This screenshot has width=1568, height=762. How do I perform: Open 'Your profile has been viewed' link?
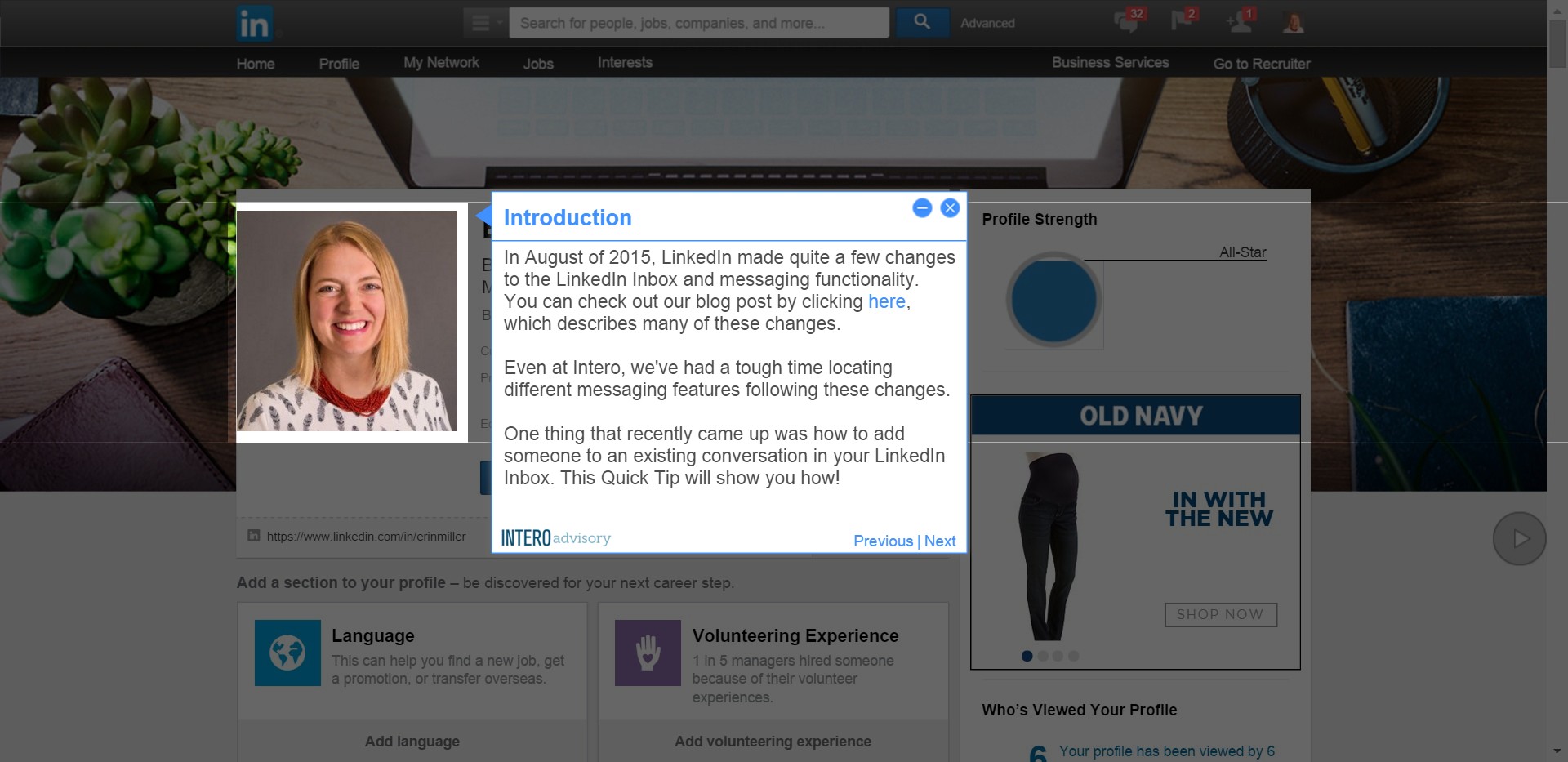pyautogui.click(x=1166, y=751)
